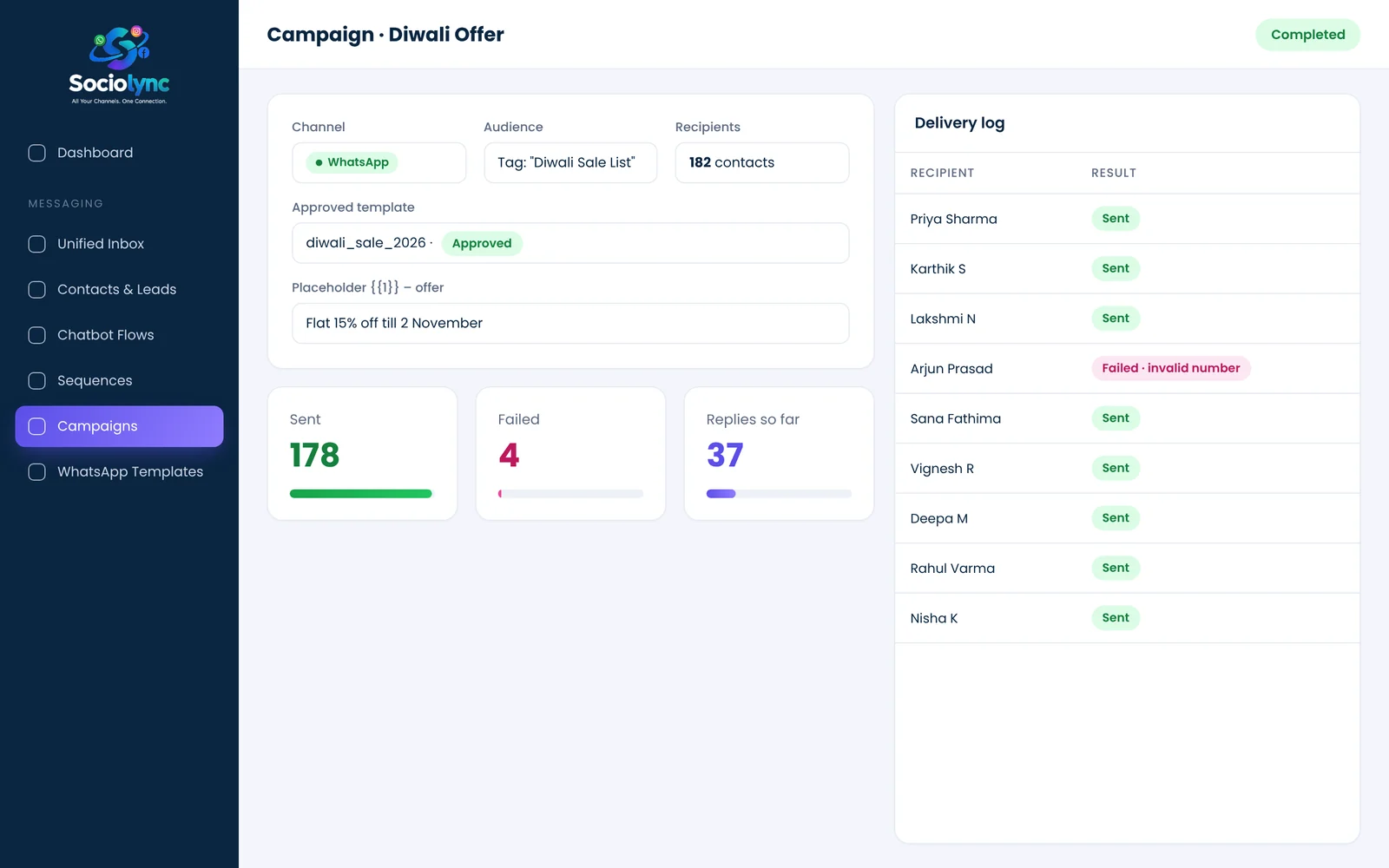Image resolution: width=1389 pixels, height=868 pixels.
Task: Click the Failed · invalid number badge
Action: point(1170,368)
